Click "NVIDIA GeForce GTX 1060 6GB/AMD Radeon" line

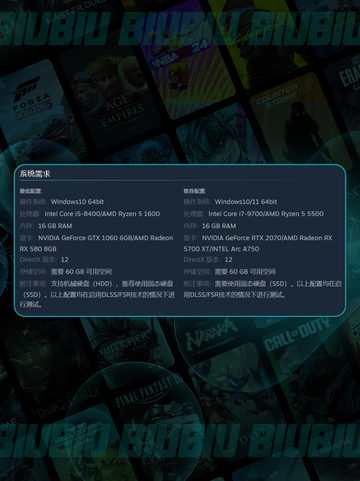tap(105, 238)
